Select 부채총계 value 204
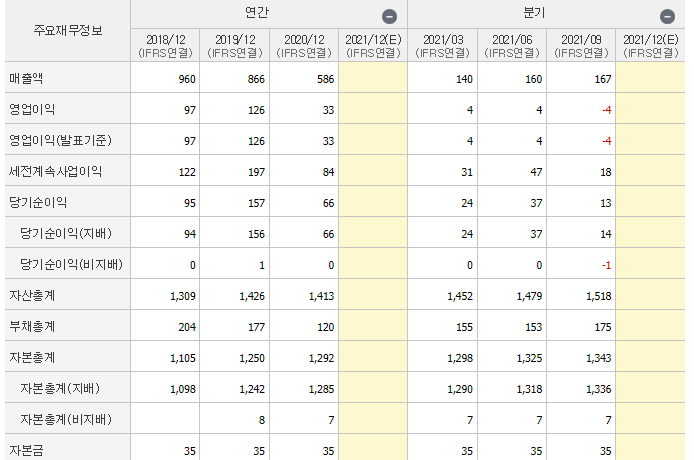Viewport: 694px width, 460px height. pos(187,327)
